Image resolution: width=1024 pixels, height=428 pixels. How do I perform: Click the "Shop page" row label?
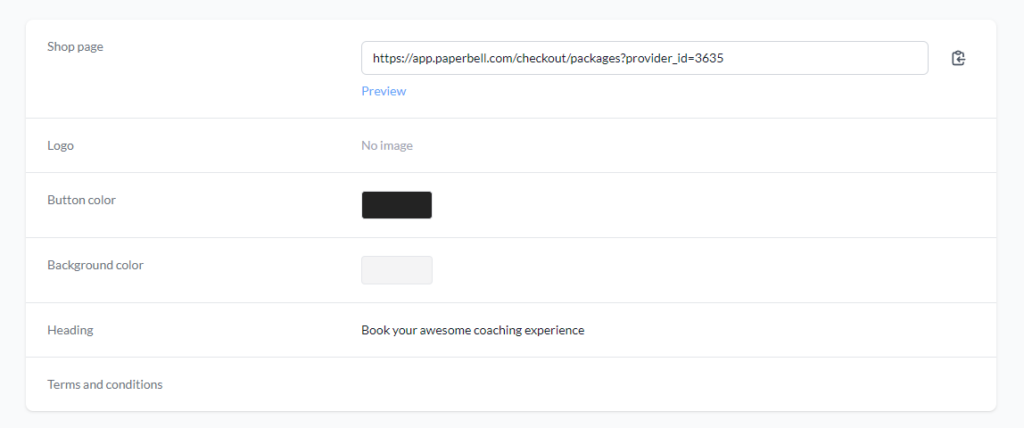[75, 46]
